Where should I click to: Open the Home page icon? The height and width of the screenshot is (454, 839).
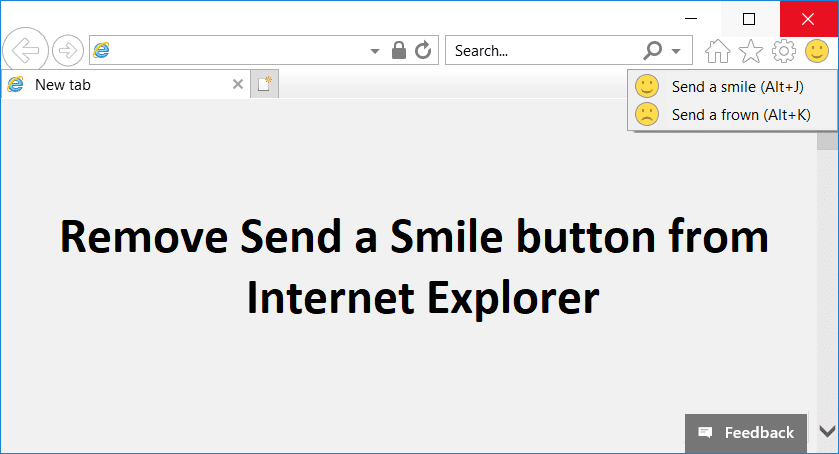click(718, 51)
